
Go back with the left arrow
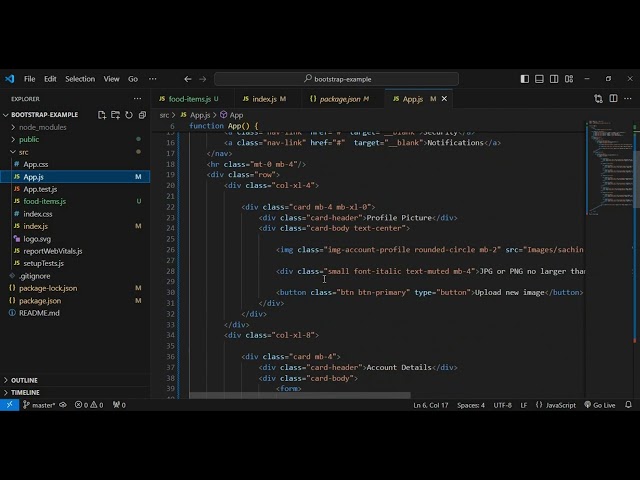187,79
